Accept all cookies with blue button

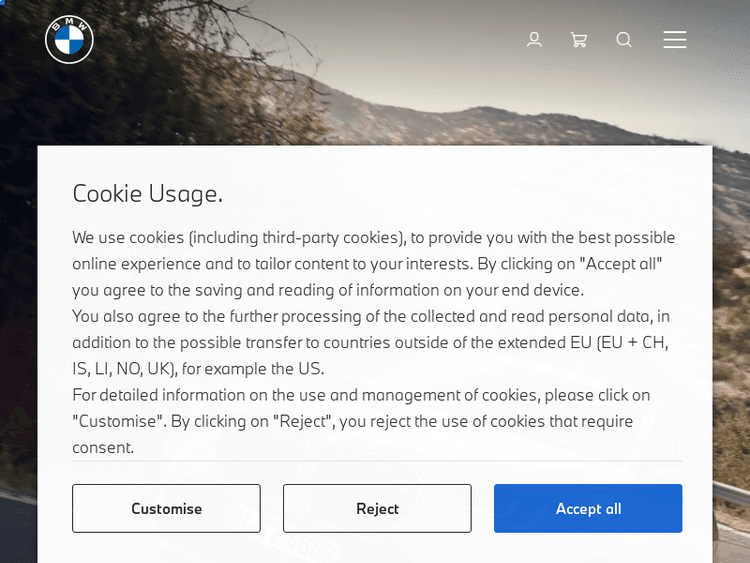588,508
